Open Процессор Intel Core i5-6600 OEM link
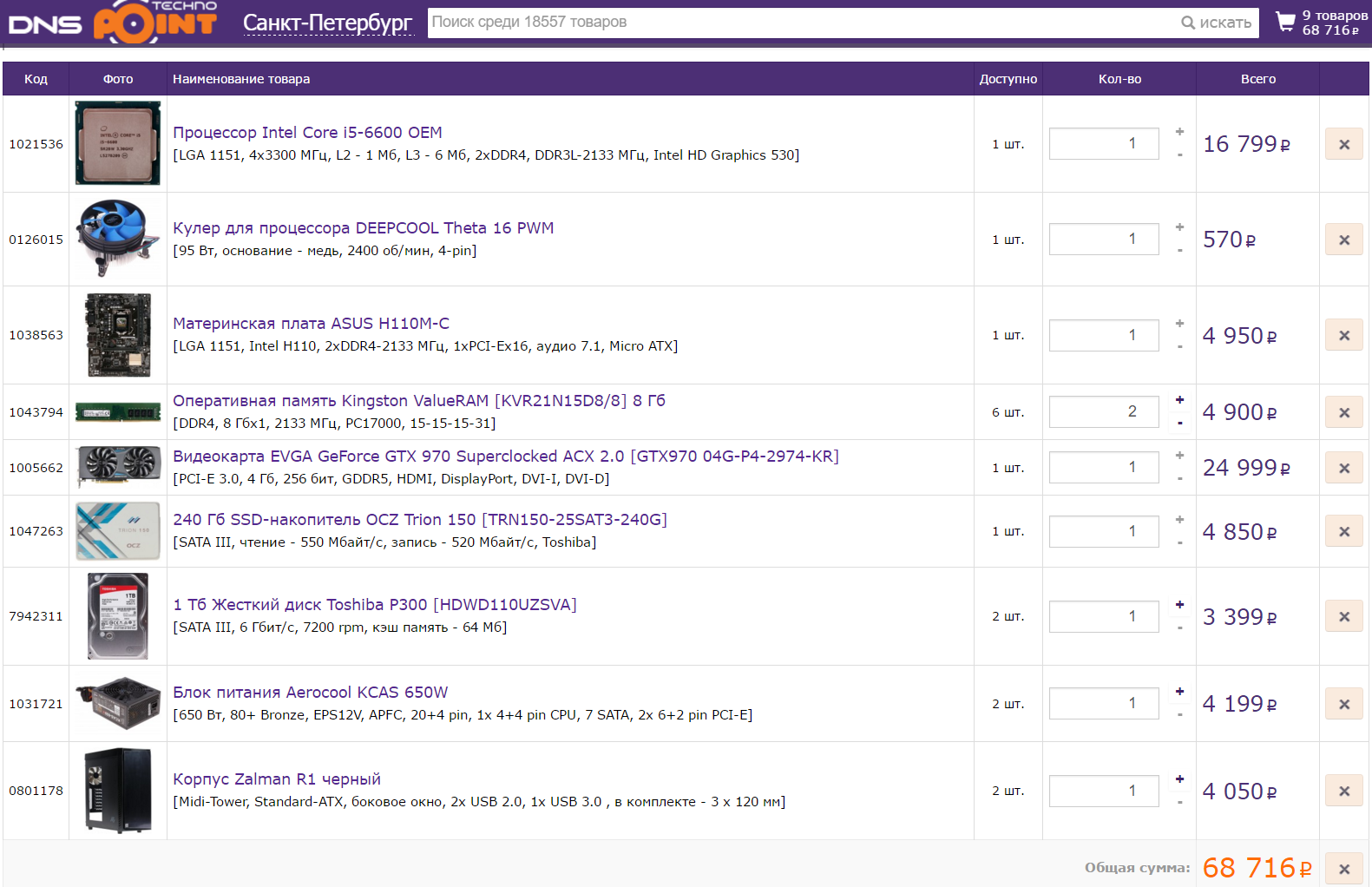Image resolution: width=1372 pixels, height=887 pixels. pos(307,133)
